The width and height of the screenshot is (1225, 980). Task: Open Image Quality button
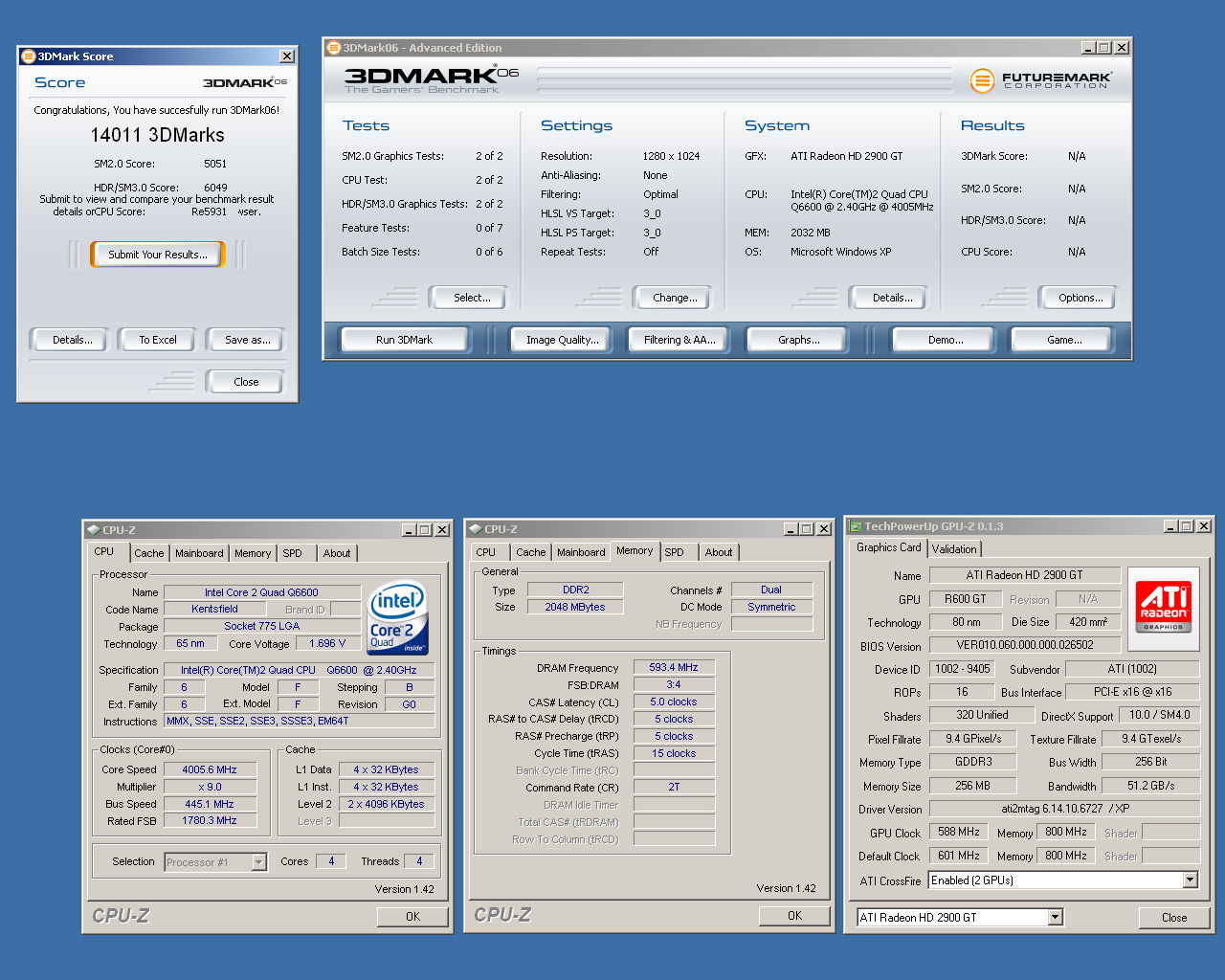[x=563, y=340]
